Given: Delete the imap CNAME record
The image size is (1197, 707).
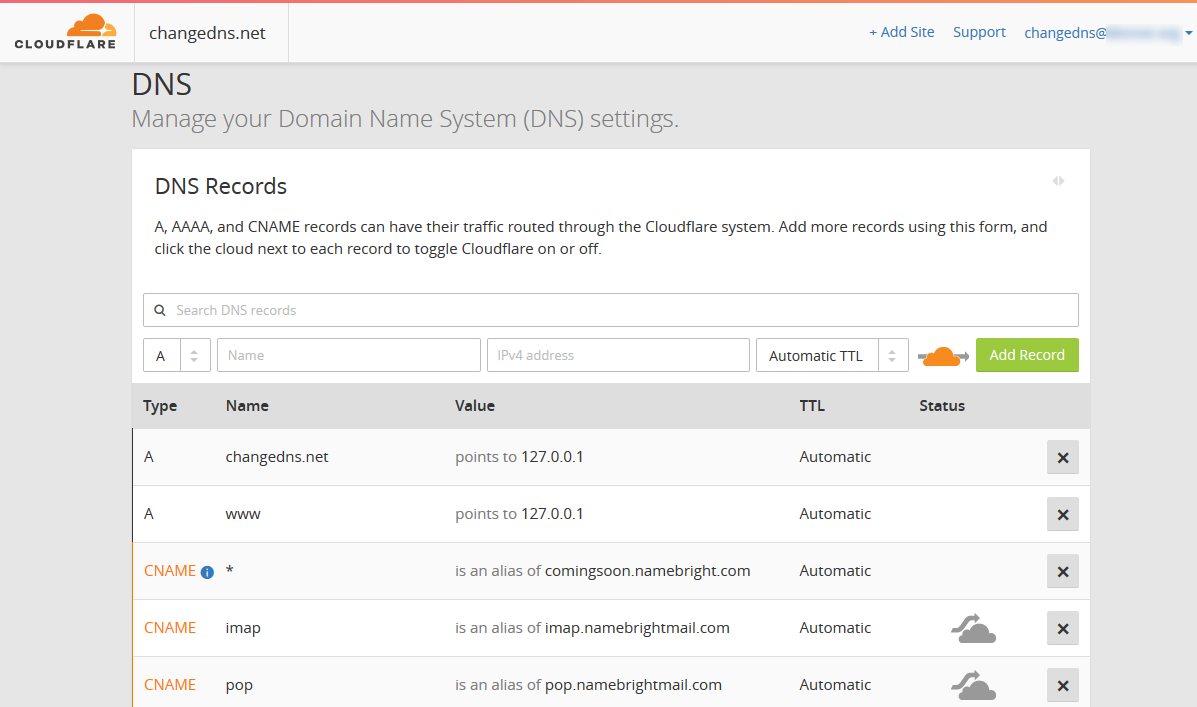Looking at the screenshot, I should tap(1062, 629).
